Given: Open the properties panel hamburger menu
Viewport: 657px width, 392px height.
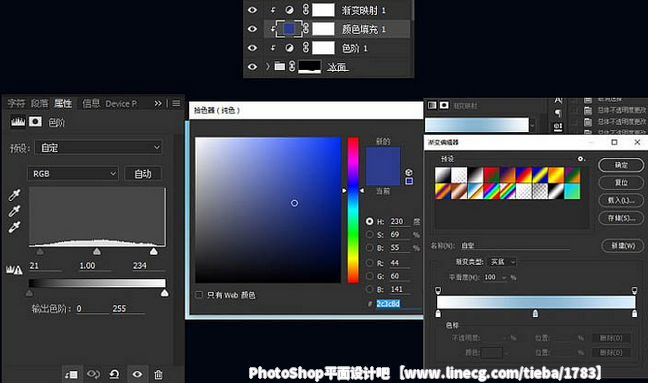Looking at the screenshot, I should [176, 103].
